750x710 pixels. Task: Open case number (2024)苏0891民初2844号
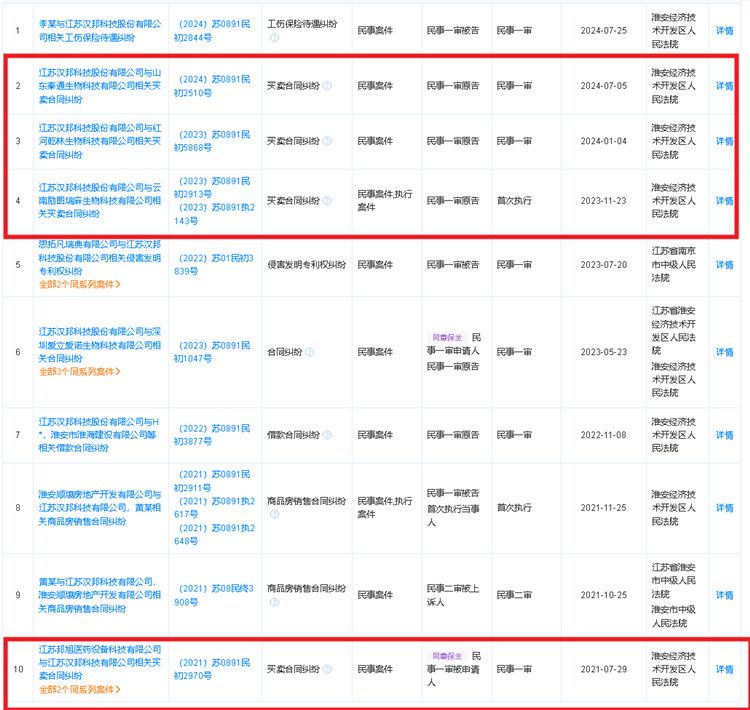[x=212, y=31]
